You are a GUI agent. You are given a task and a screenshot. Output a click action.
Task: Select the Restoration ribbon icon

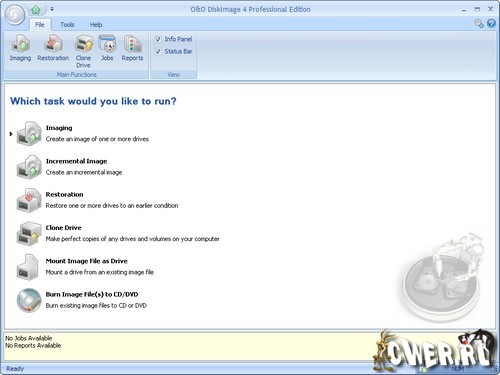53,48
